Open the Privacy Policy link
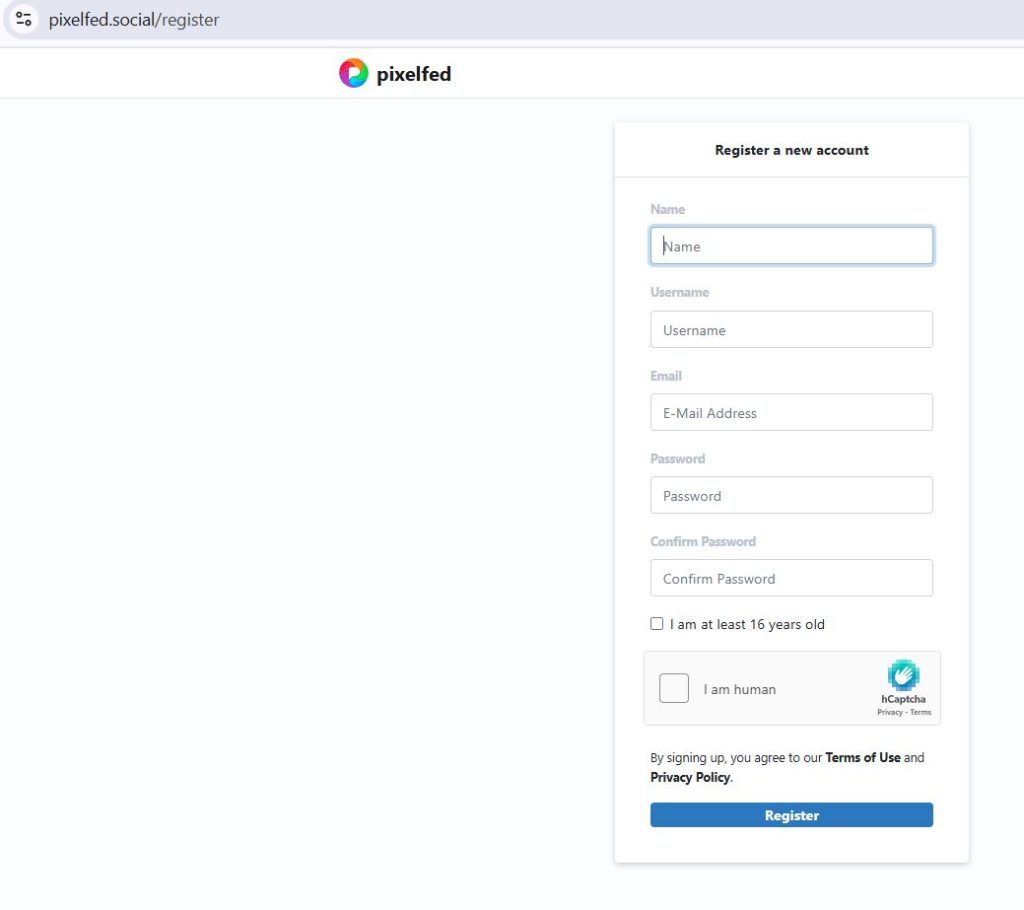1024x910 pixels. [689, 777]
